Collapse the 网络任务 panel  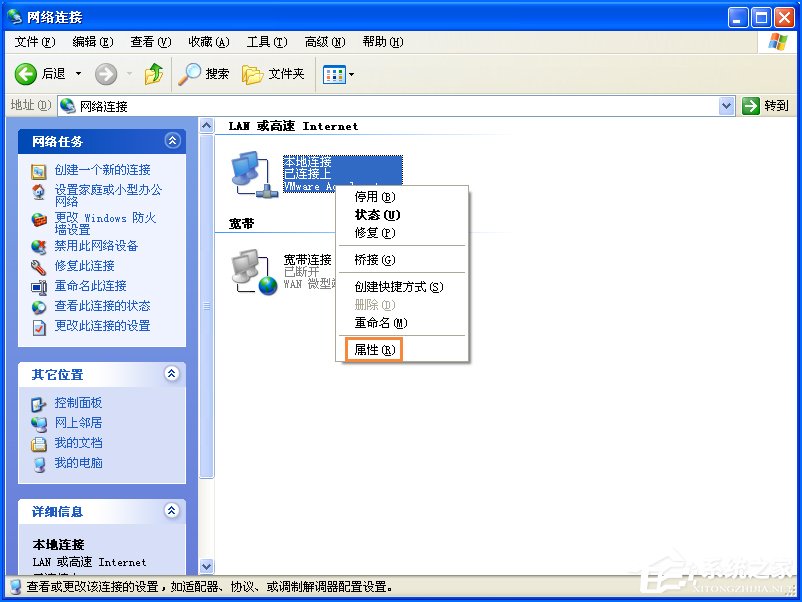(172, 141)
